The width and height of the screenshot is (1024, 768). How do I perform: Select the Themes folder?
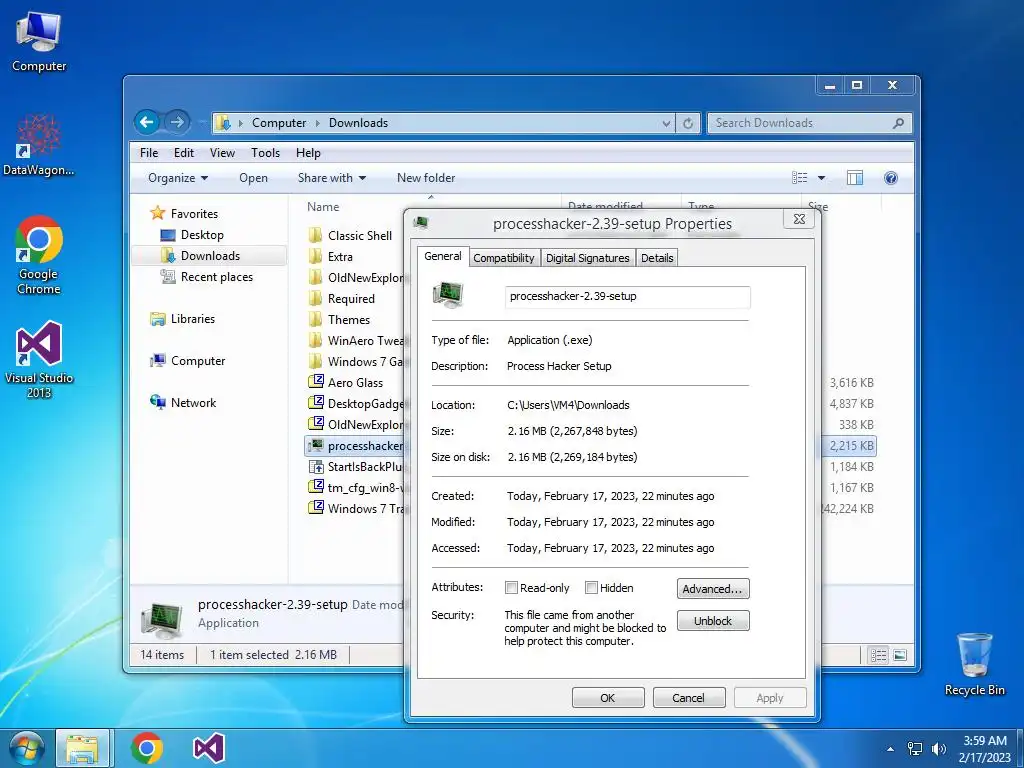pyautogui.click(x=339, y=319)
